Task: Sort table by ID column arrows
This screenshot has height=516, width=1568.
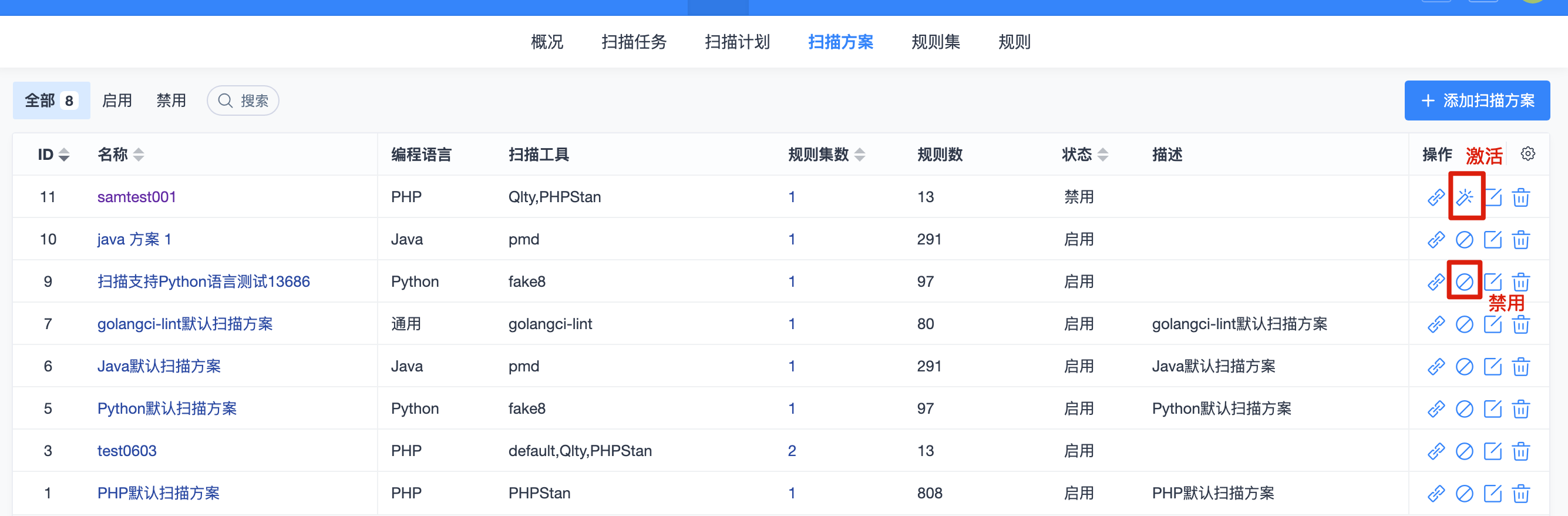Action: tap(64, 155)
